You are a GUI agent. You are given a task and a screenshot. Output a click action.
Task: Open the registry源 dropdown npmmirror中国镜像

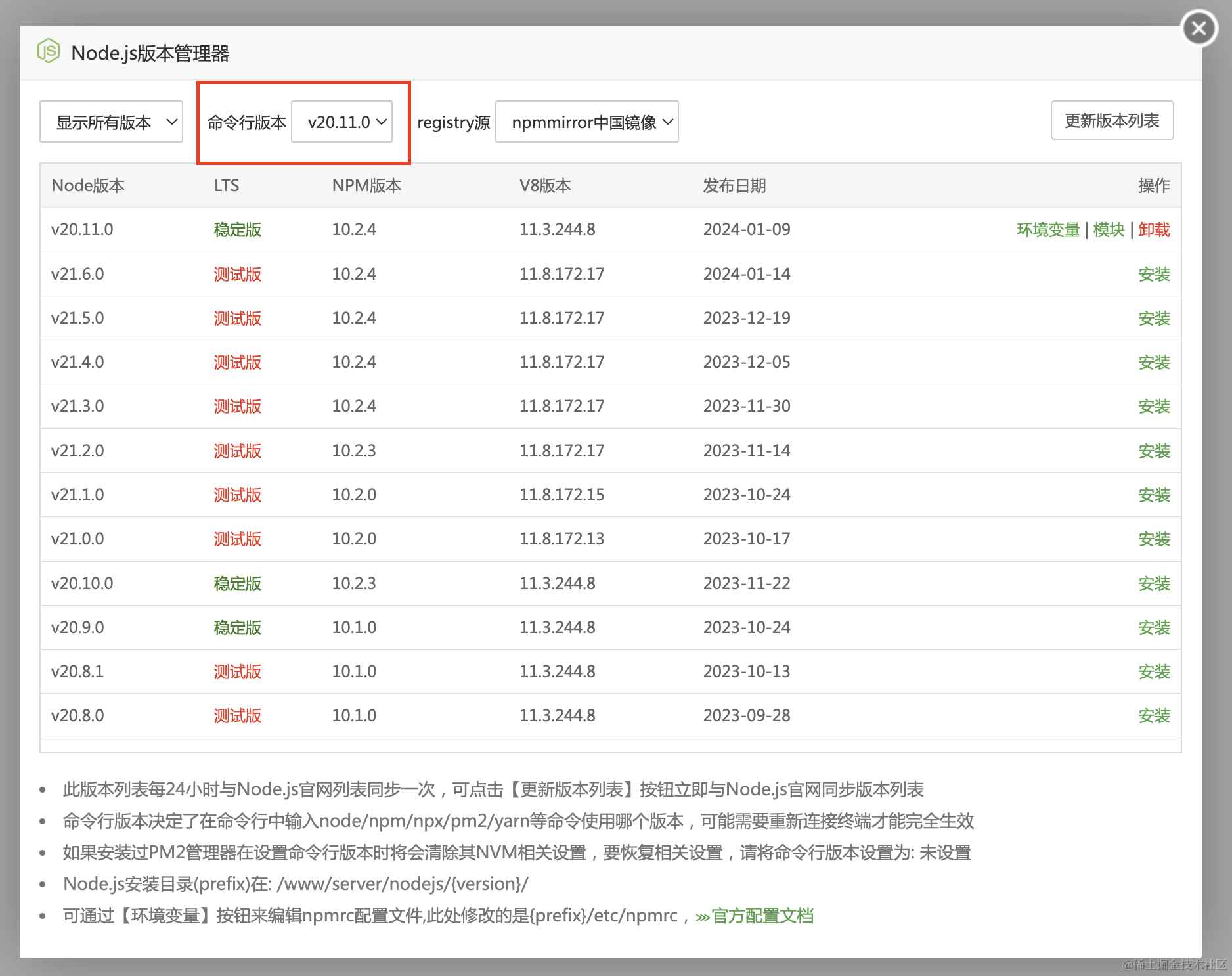[586, 122]
